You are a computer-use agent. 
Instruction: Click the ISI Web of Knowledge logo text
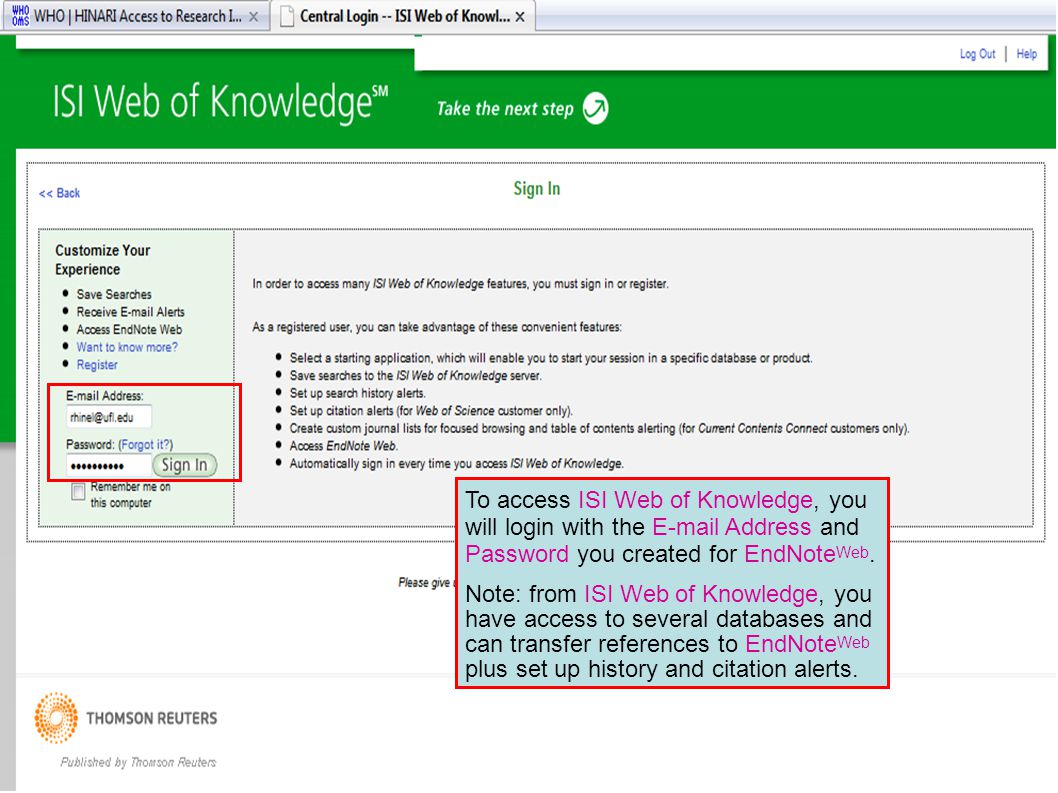tap(220, 103)
